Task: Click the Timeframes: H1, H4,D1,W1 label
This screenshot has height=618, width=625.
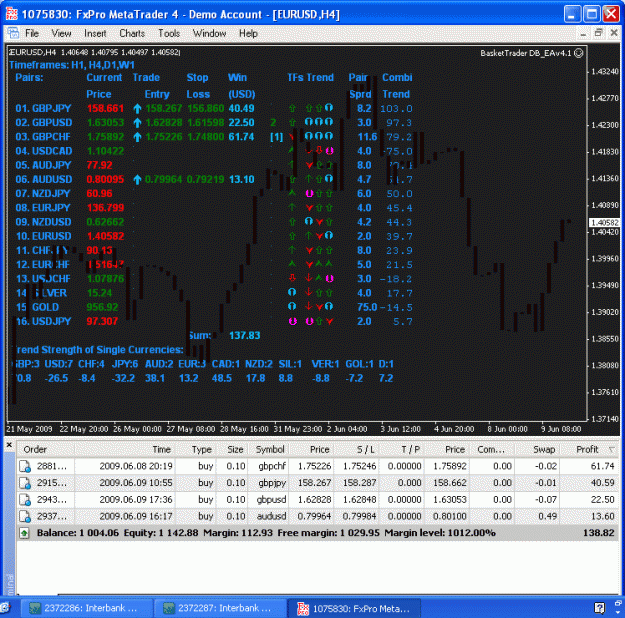Action: coord(72,65)
